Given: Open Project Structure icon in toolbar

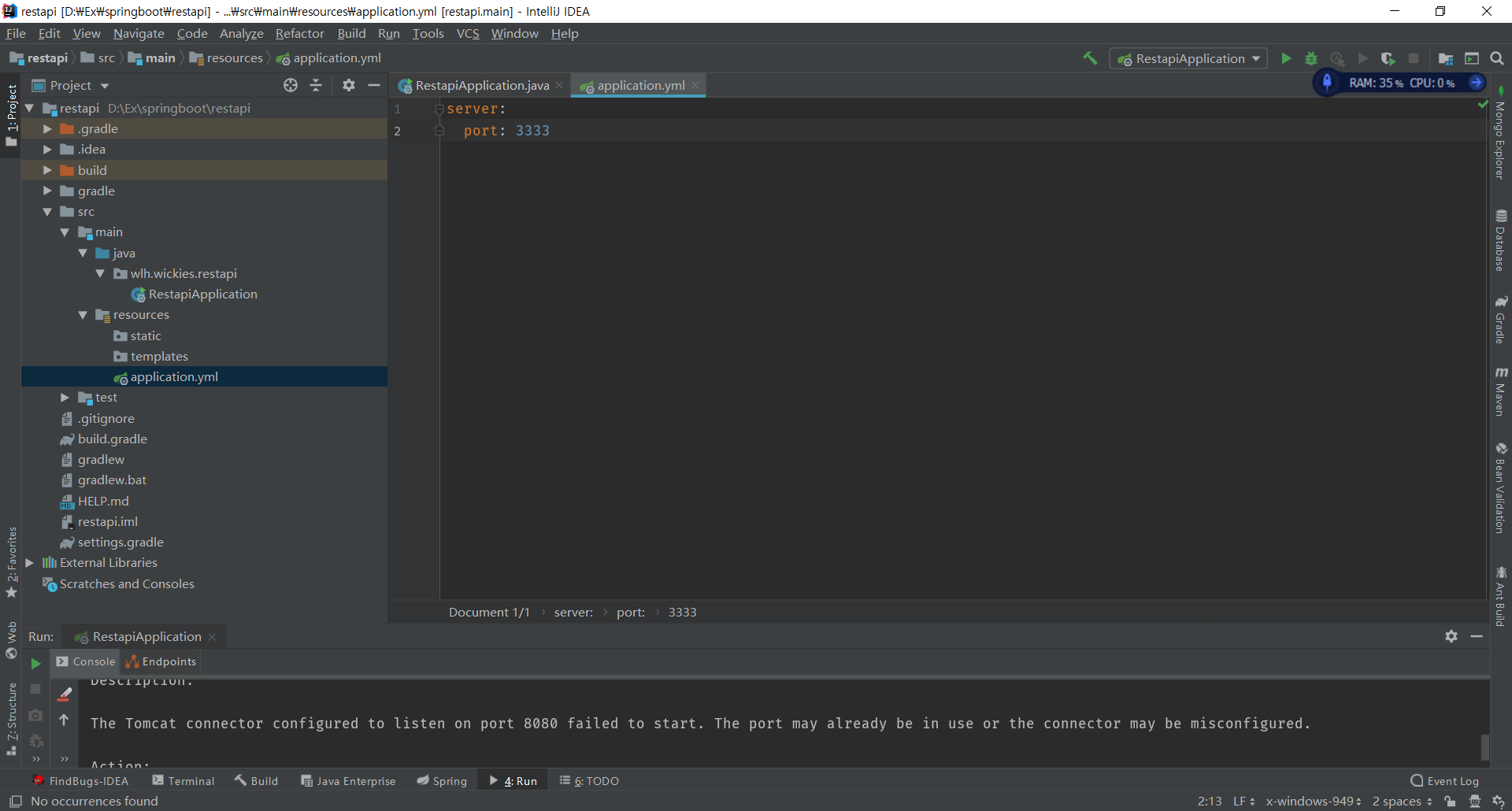Looking at the screenshot, I should pyautogui.click(x=1446, y=58).
